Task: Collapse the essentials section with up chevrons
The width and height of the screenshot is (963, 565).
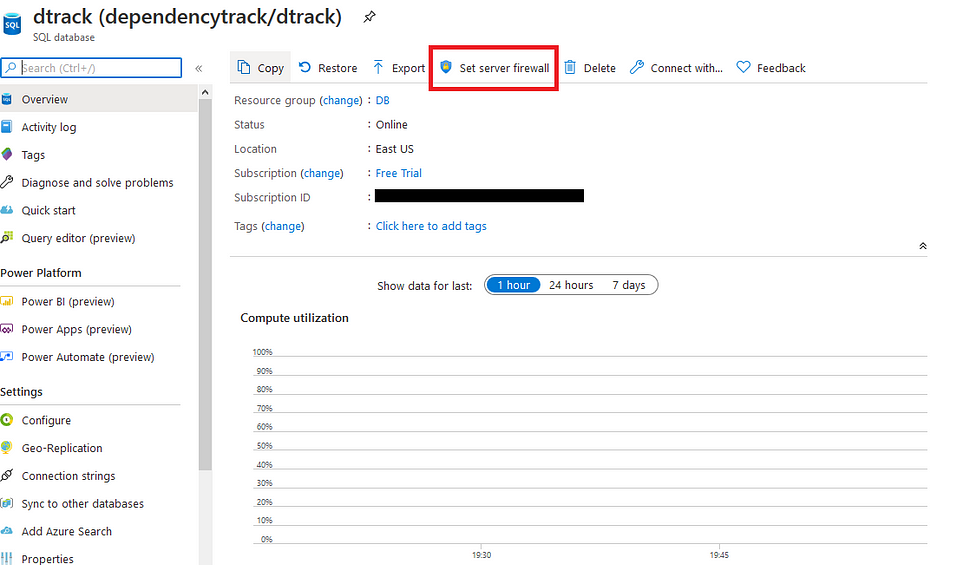Action: point(922,246)
